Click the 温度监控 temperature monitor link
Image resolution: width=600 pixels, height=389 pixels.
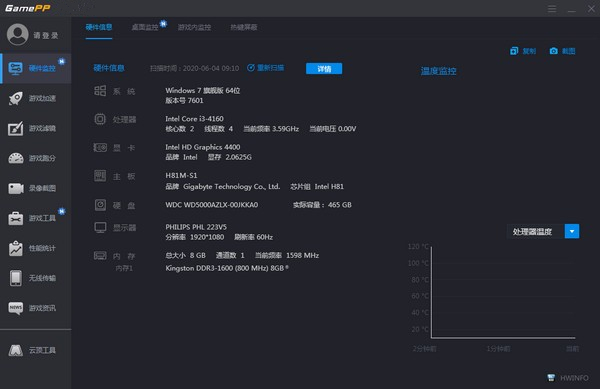[x=439, y=71]
